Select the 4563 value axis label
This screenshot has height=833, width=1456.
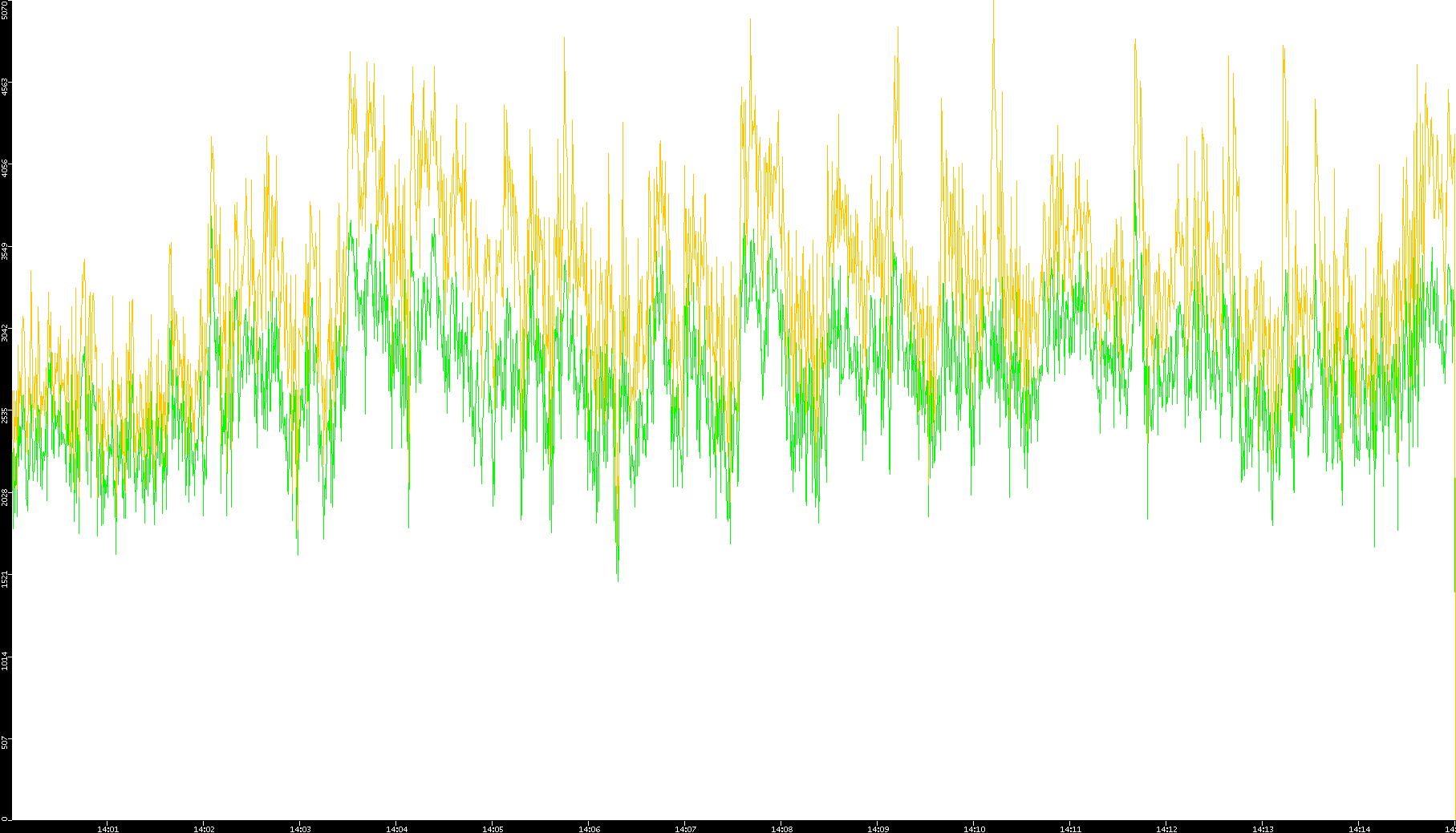pyautogui.click(x=5, y=87)
